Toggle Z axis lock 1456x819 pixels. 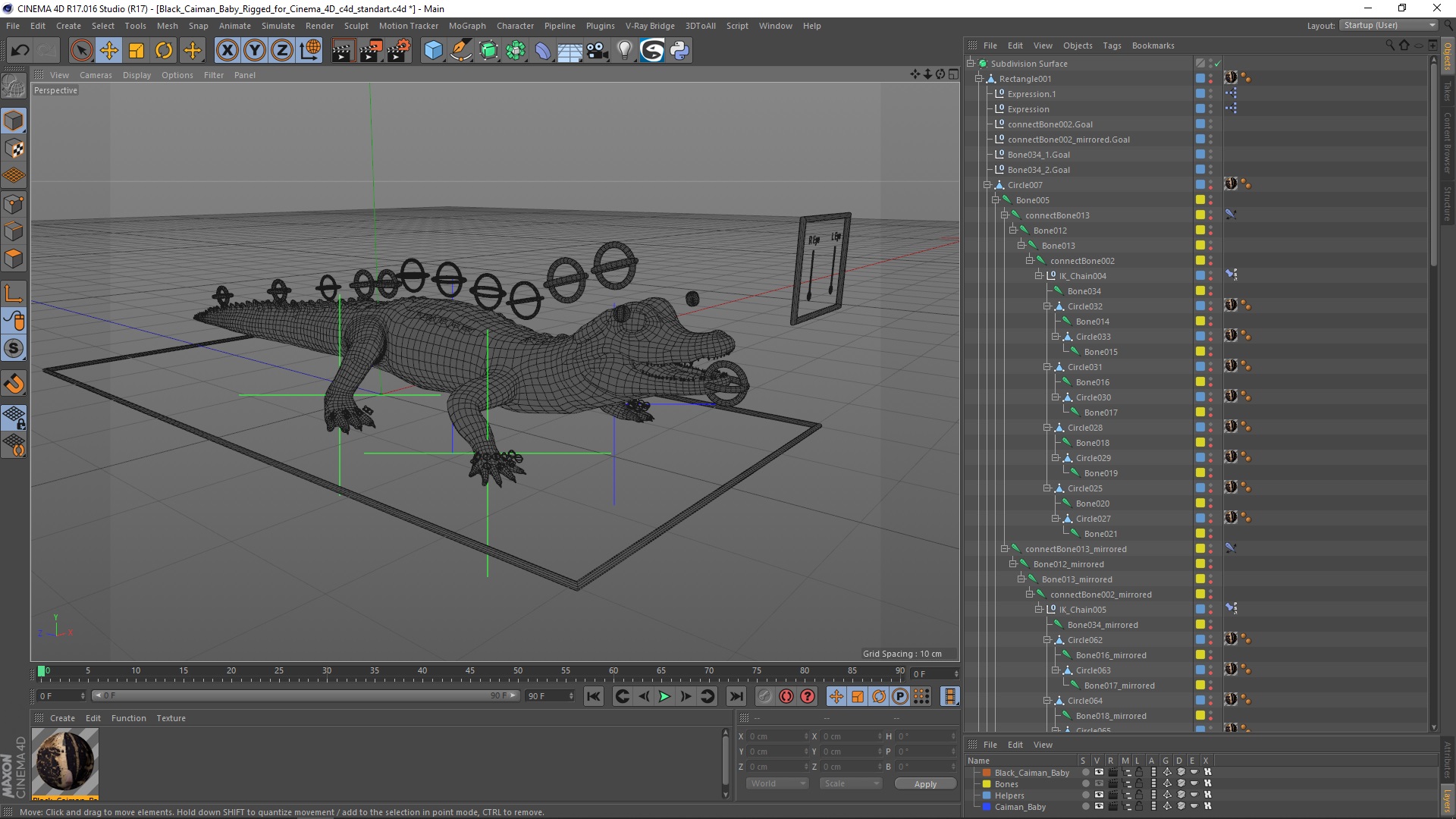point(282,51)
